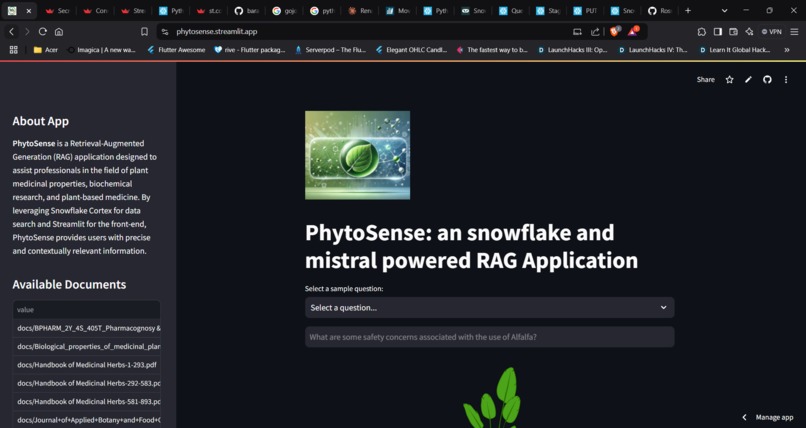
Task: Open the LaunchHacks IV bookmark
Action: 653,50
